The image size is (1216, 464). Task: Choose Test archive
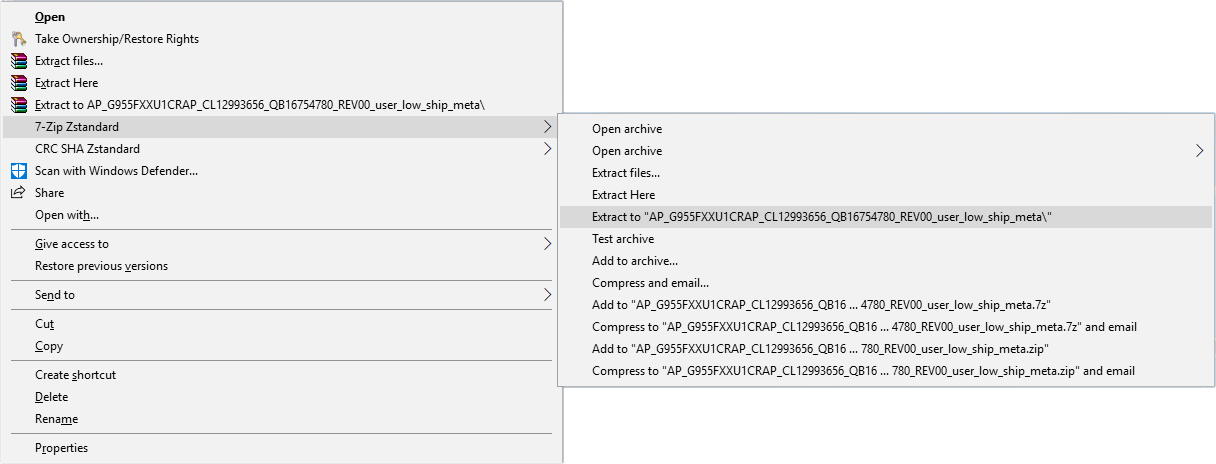[886, 239]
